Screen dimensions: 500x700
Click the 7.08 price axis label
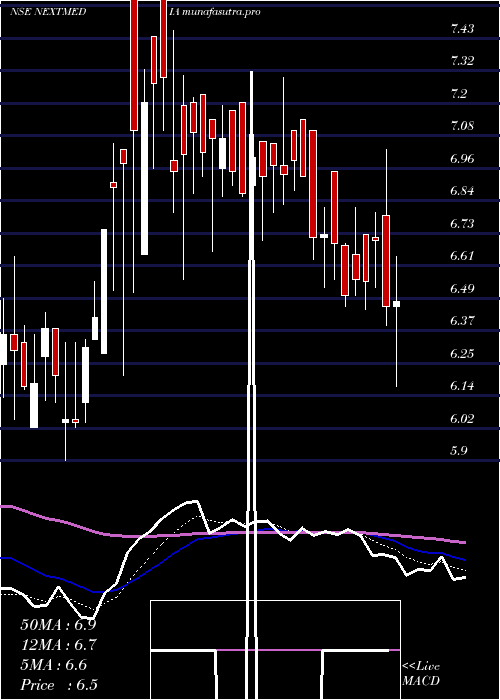click(462, 126)
